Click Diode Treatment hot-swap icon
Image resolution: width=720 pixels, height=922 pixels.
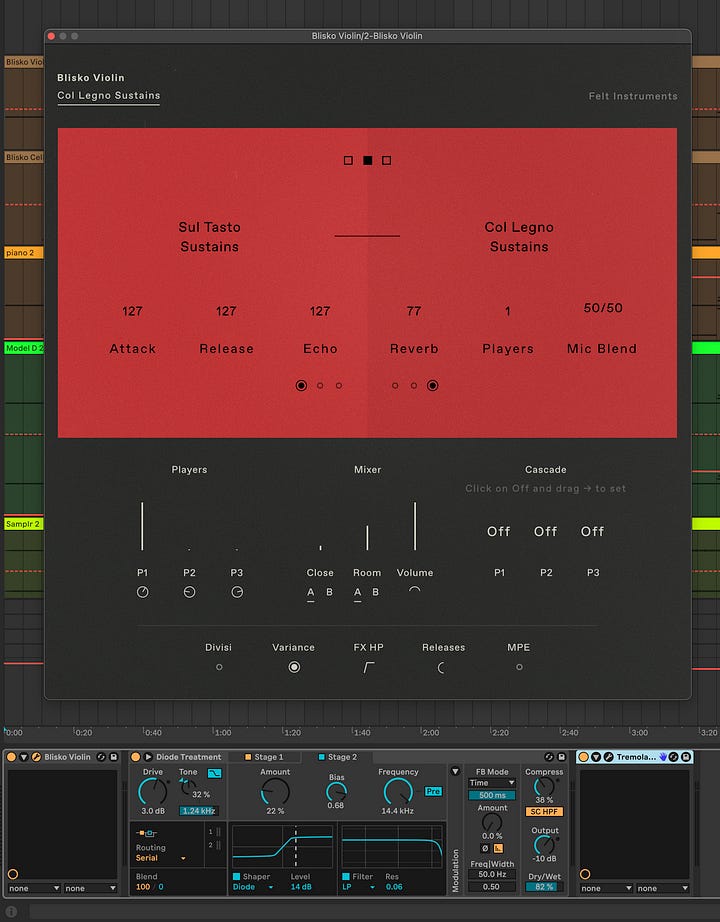[x=549, y=757]
